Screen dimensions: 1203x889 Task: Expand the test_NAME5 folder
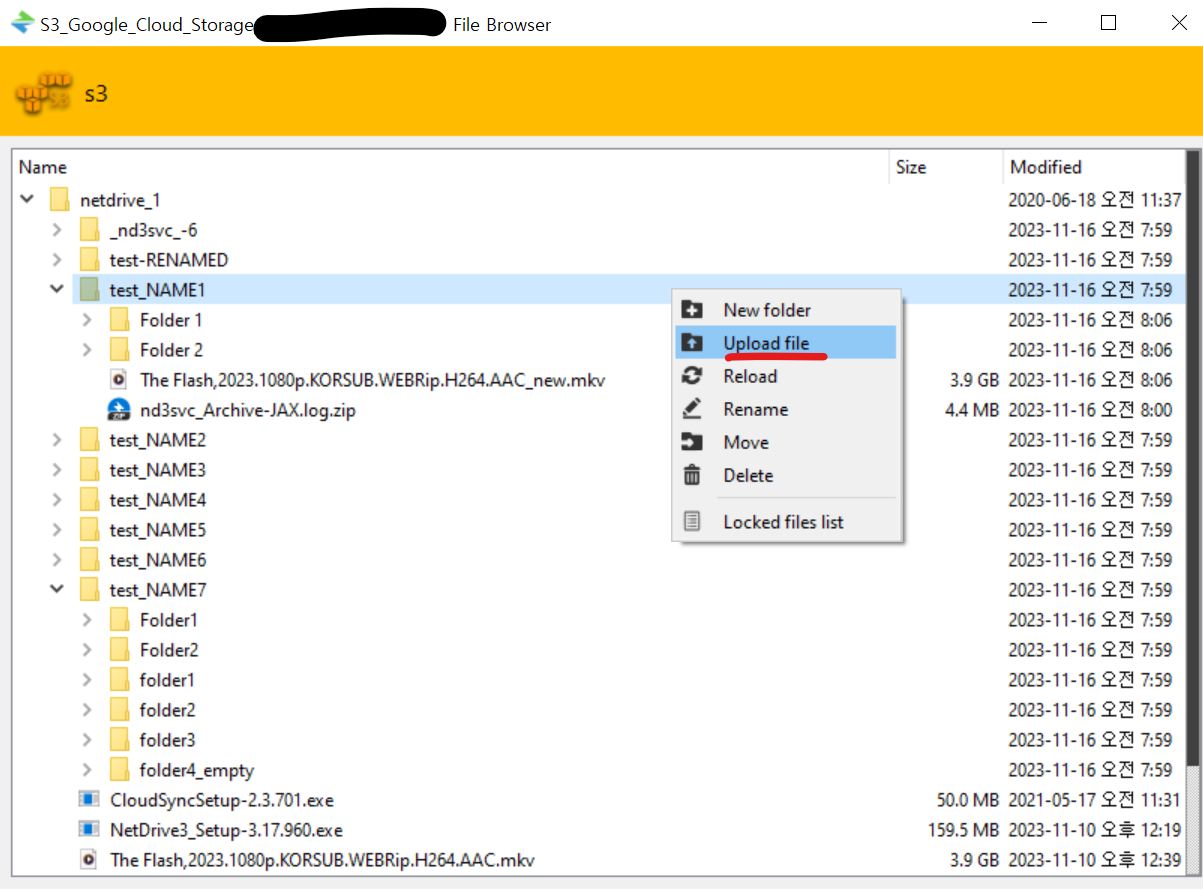(57, 530)
